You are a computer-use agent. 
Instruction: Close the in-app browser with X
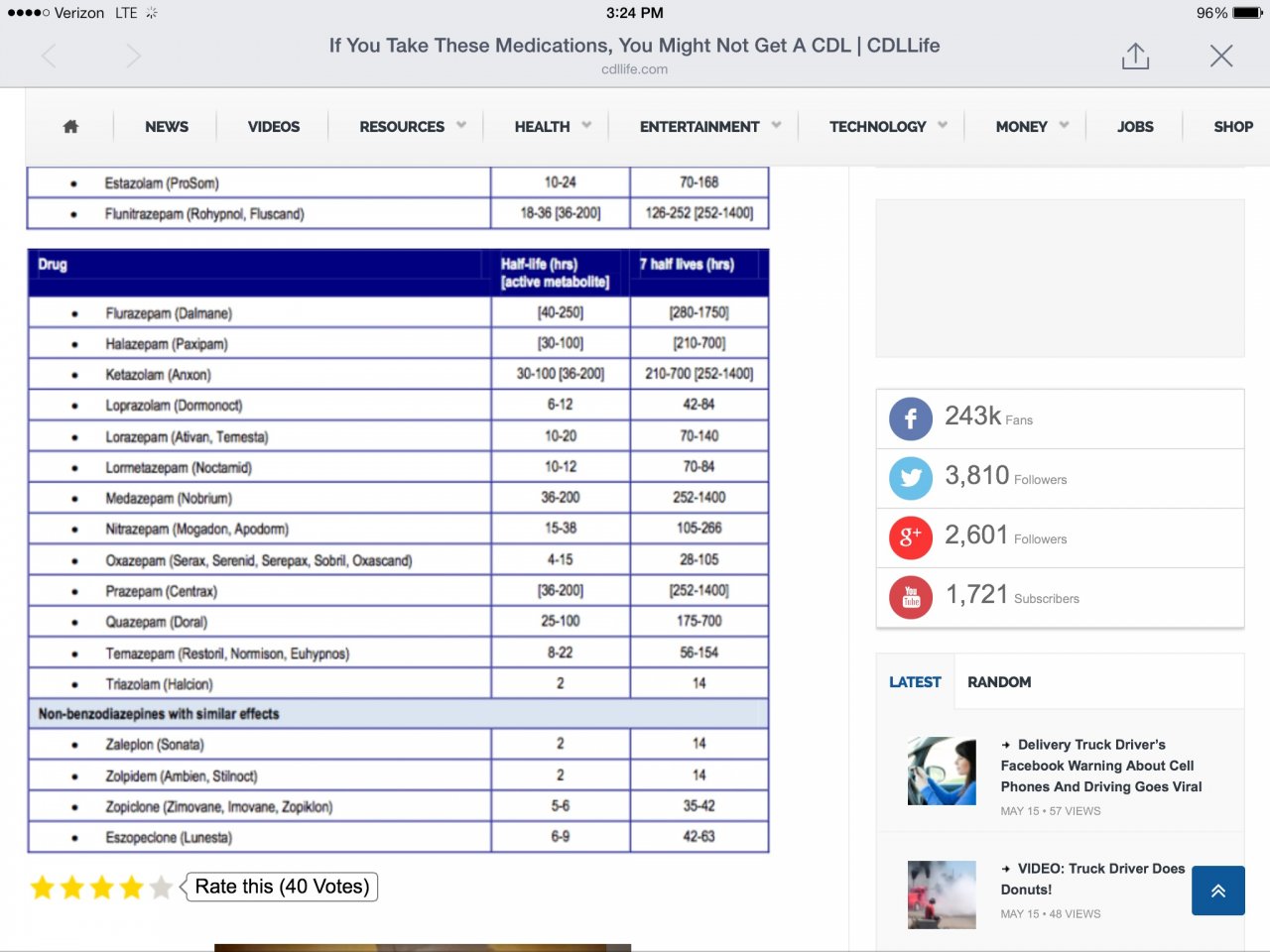pyautogui.click(x=1221, y=57)
